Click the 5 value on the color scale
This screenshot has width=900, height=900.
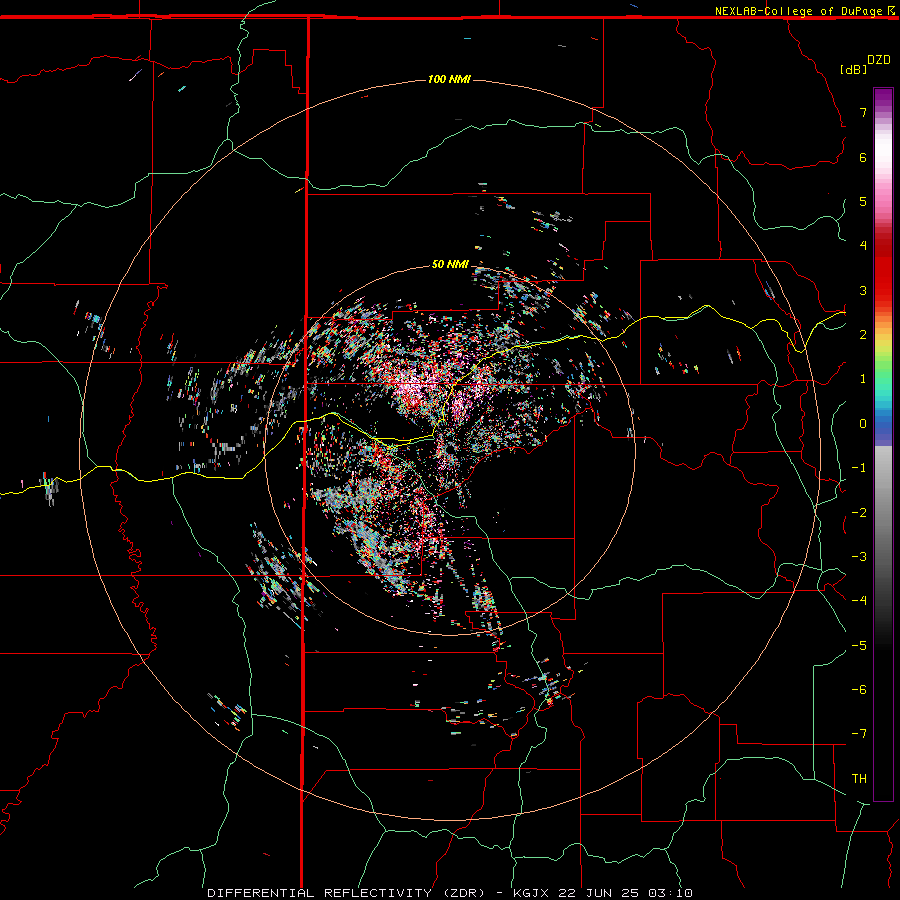863,201
